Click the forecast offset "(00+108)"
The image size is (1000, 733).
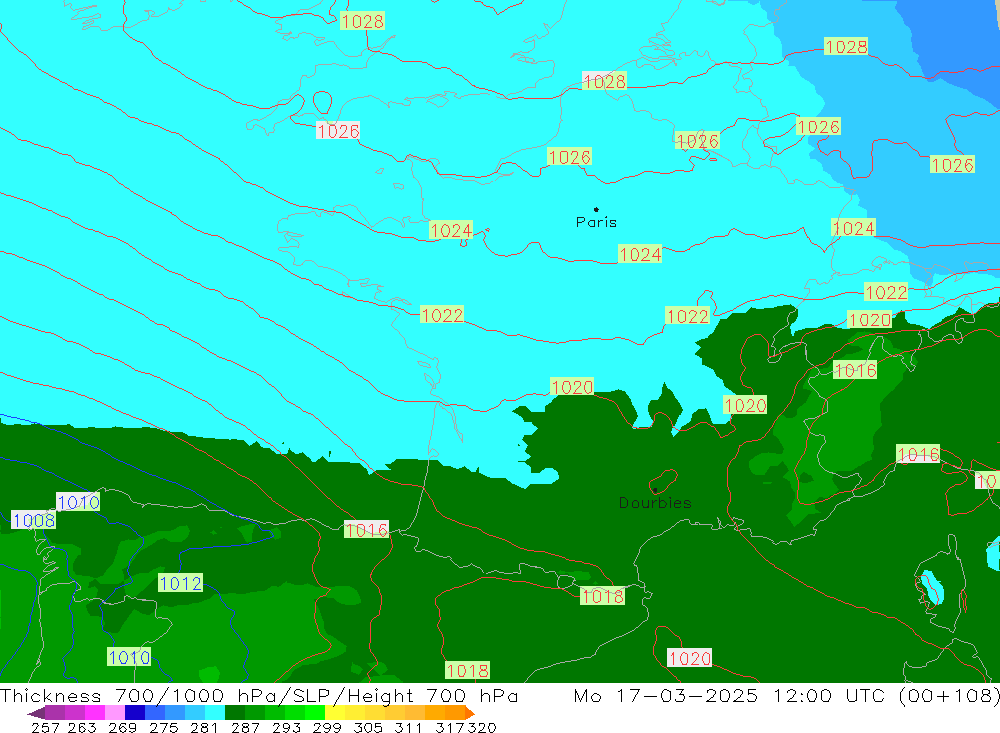pos(949,695)
